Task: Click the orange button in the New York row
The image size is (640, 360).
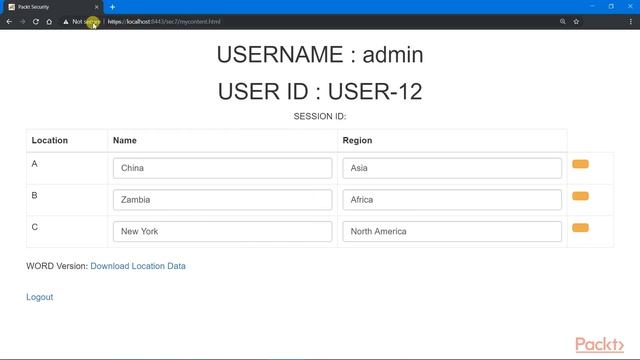Action: pyautogui.click(x=580, y=228)
